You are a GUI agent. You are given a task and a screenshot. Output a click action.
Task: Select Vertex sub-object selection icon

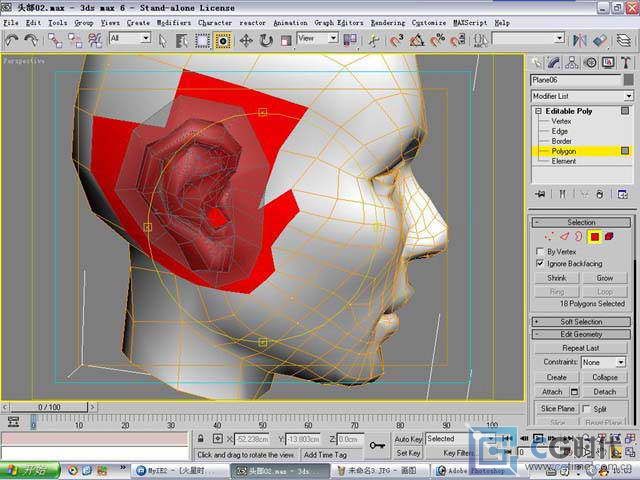pos(550,236)
